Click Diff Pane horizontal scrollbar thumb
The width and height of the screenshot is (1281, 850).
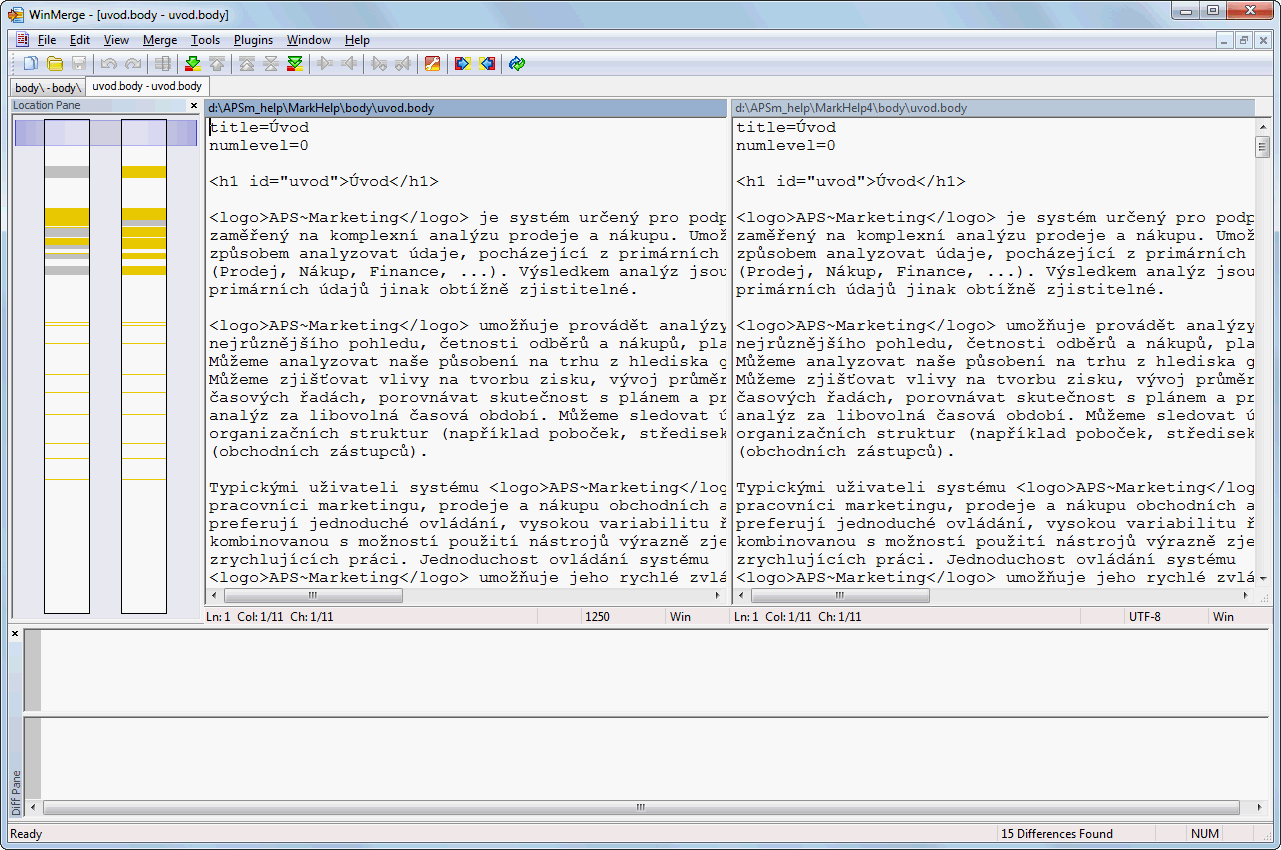[x=641, y=807]
